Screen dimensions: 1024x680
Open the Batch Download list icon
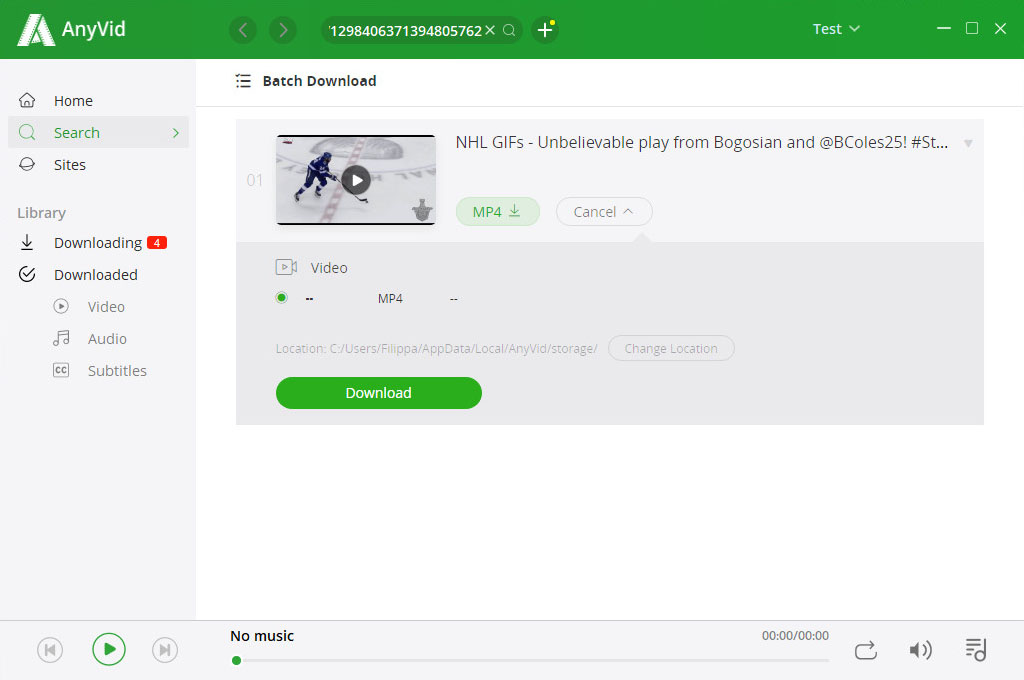click(243, 81)
